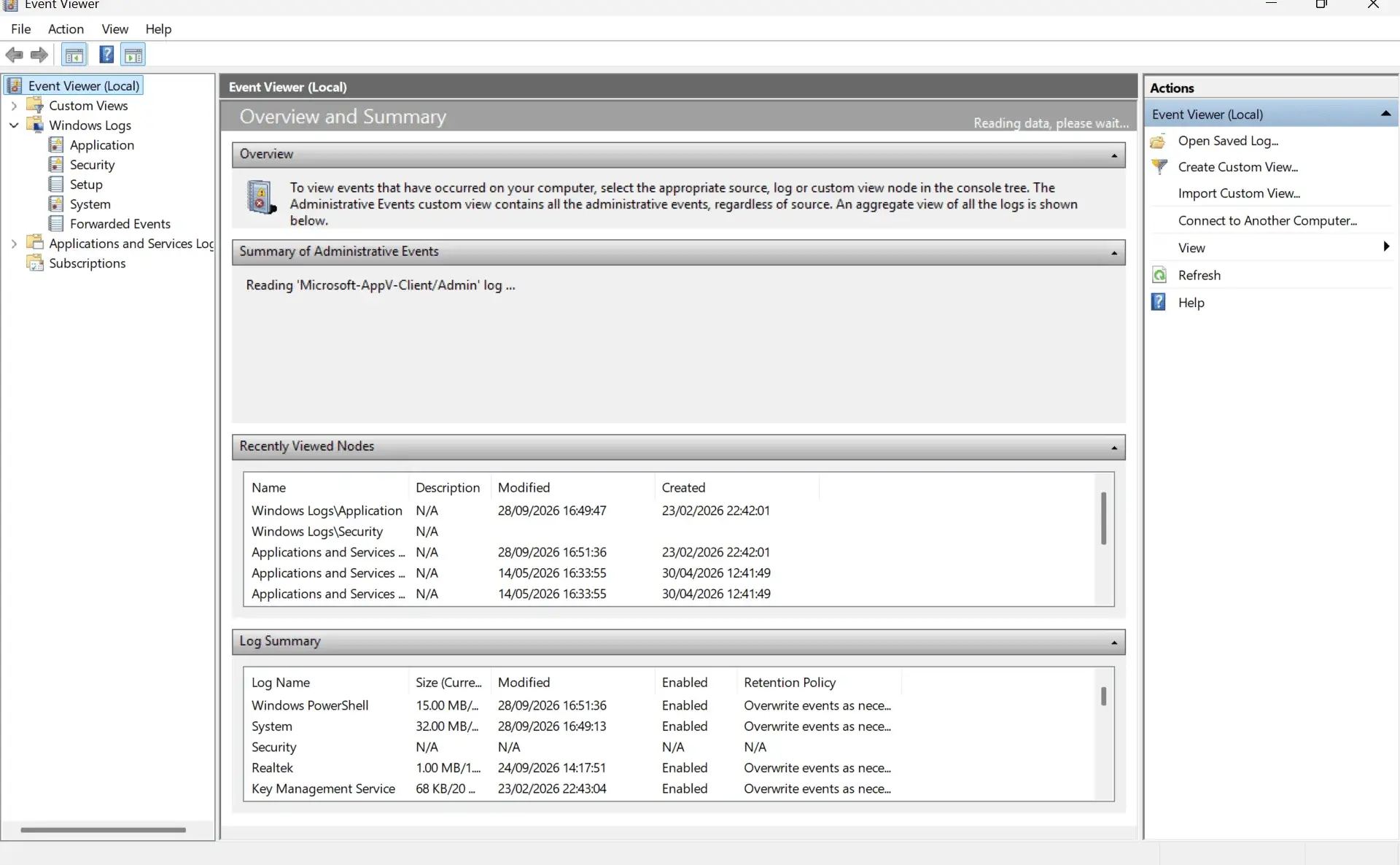
Task: Expand Applications and Services Logs node
Action: (14, 244)
